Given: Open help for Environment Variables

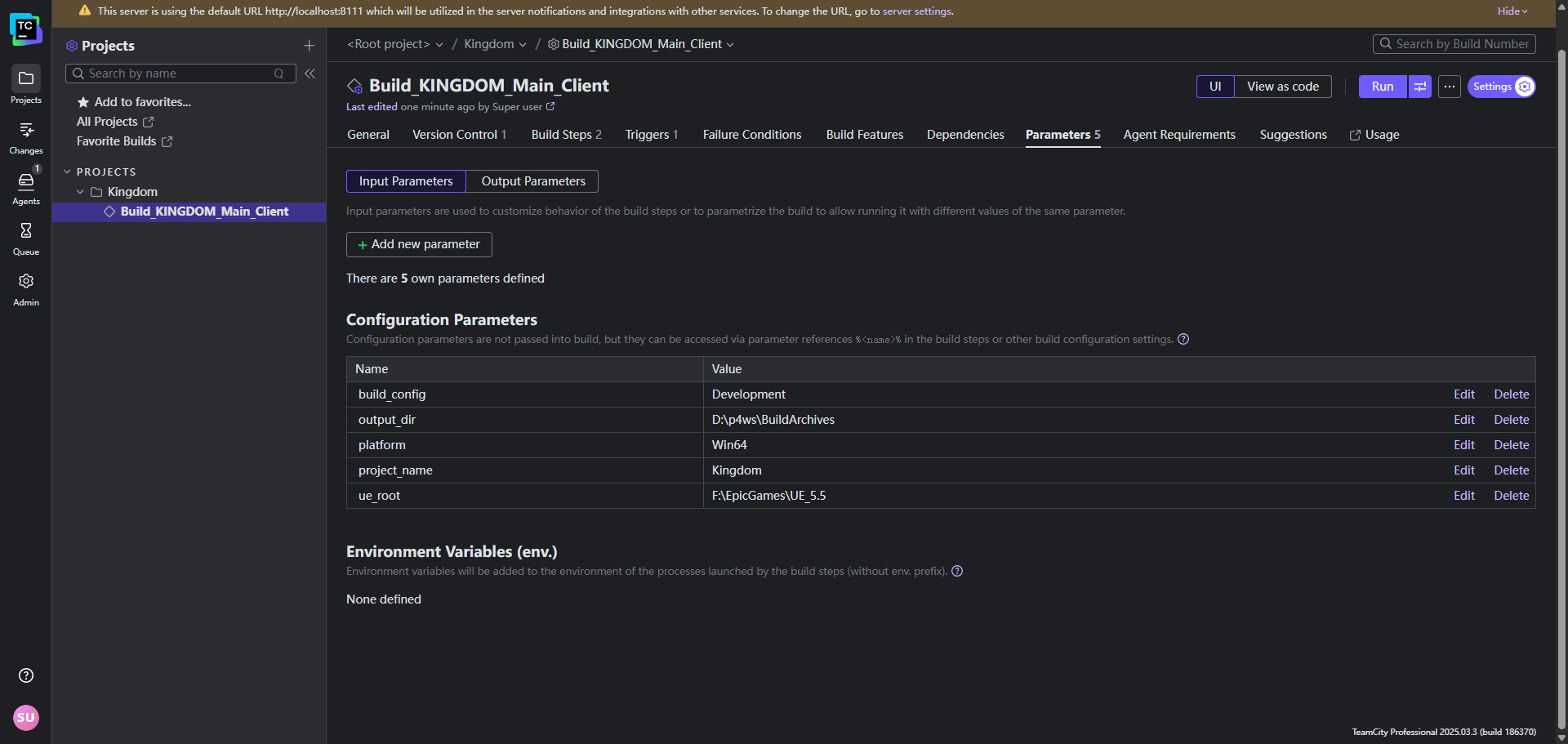Looking at the screenshot, I should [x=957, y=572].
